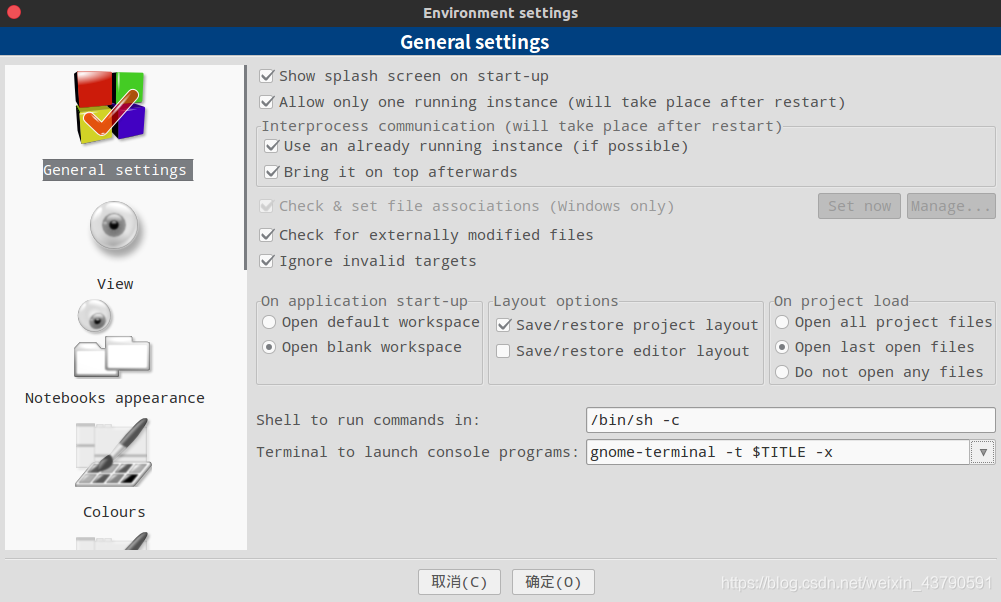Open Notebooks appearance folders icon
The height and width of the screenshot is (602, 1001).
pos(112,339)
